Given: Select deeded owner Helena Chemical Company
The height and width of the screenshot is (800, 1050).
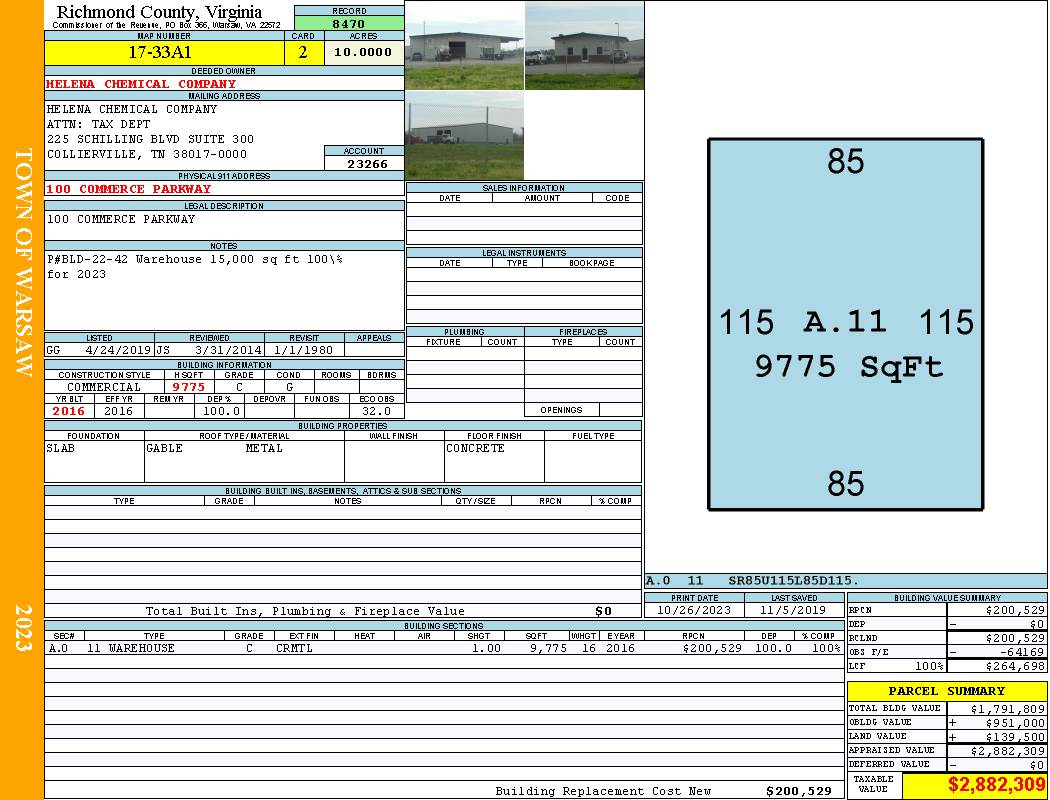Looking at the screenshot, I should [x=141, y=84].
